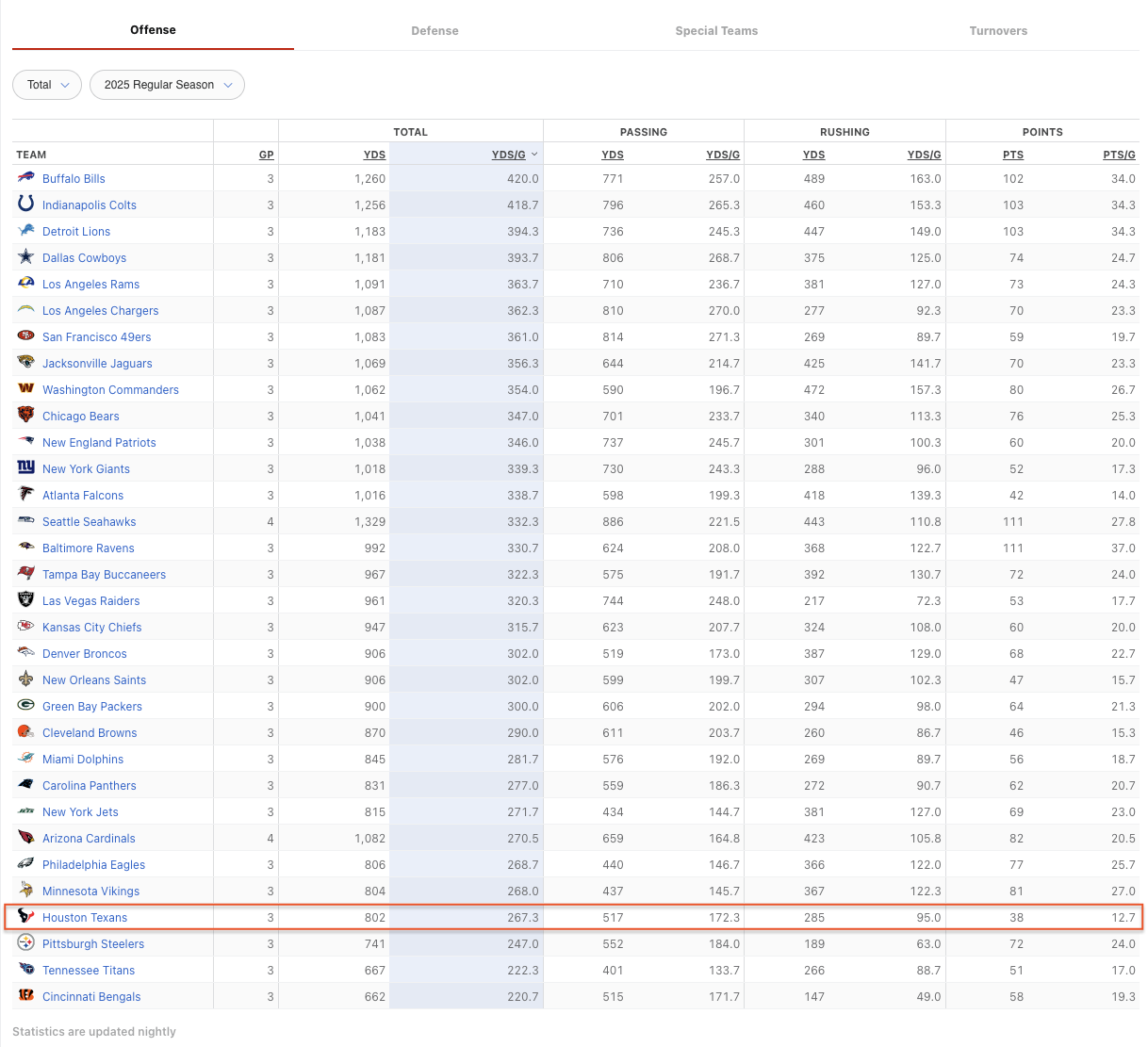This screenshot has height=1047, width=1148.
Task: Click the Green Bay Packers G logo
Action: tap(26, 706)
